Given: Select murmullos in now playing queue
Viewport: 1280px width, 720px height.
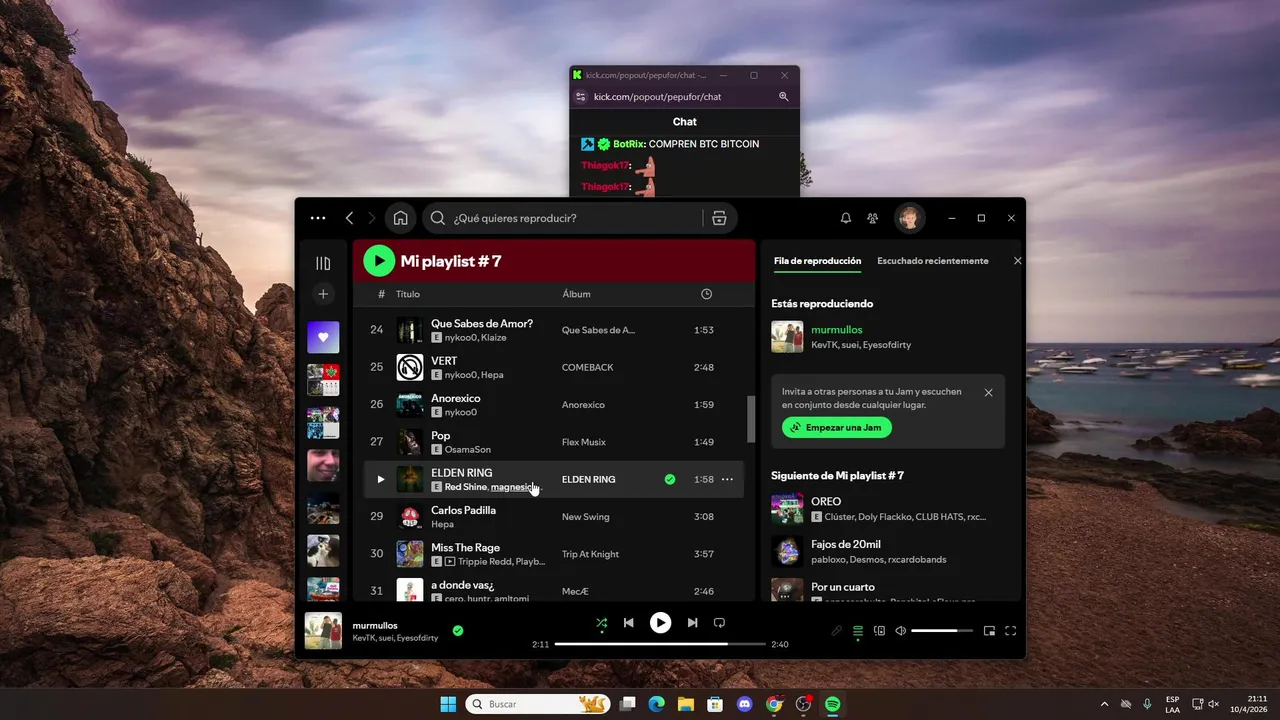Looking at the screenshot, I should [x=837, y=329].
